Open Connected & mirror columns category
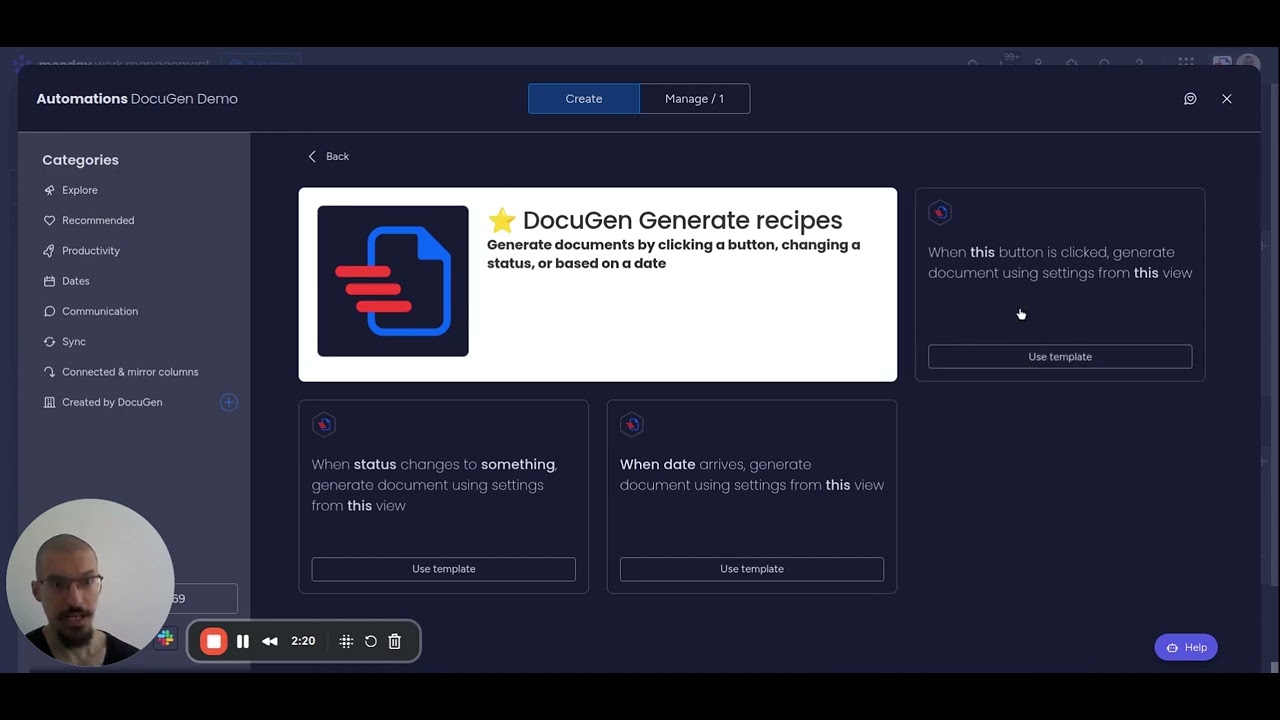1280x720 pixels. click(120, 372)
